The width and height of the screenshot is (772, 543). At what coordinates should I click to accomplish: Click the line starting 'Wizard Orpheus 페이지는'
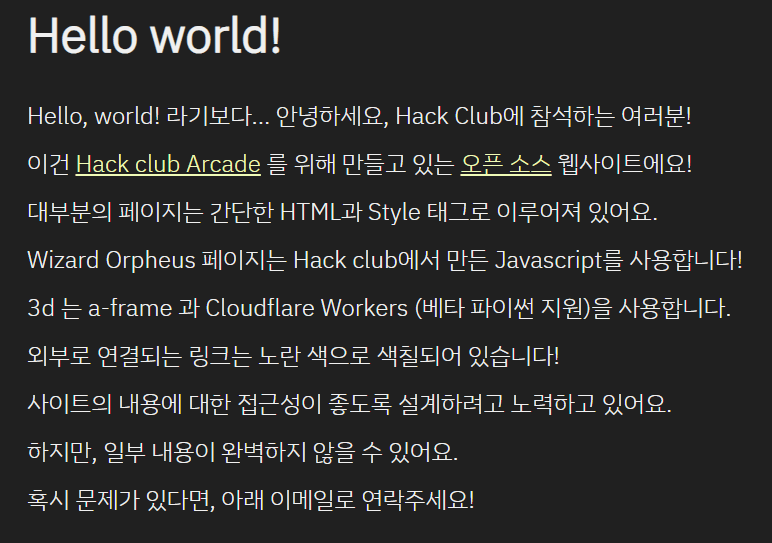(385, 260)
